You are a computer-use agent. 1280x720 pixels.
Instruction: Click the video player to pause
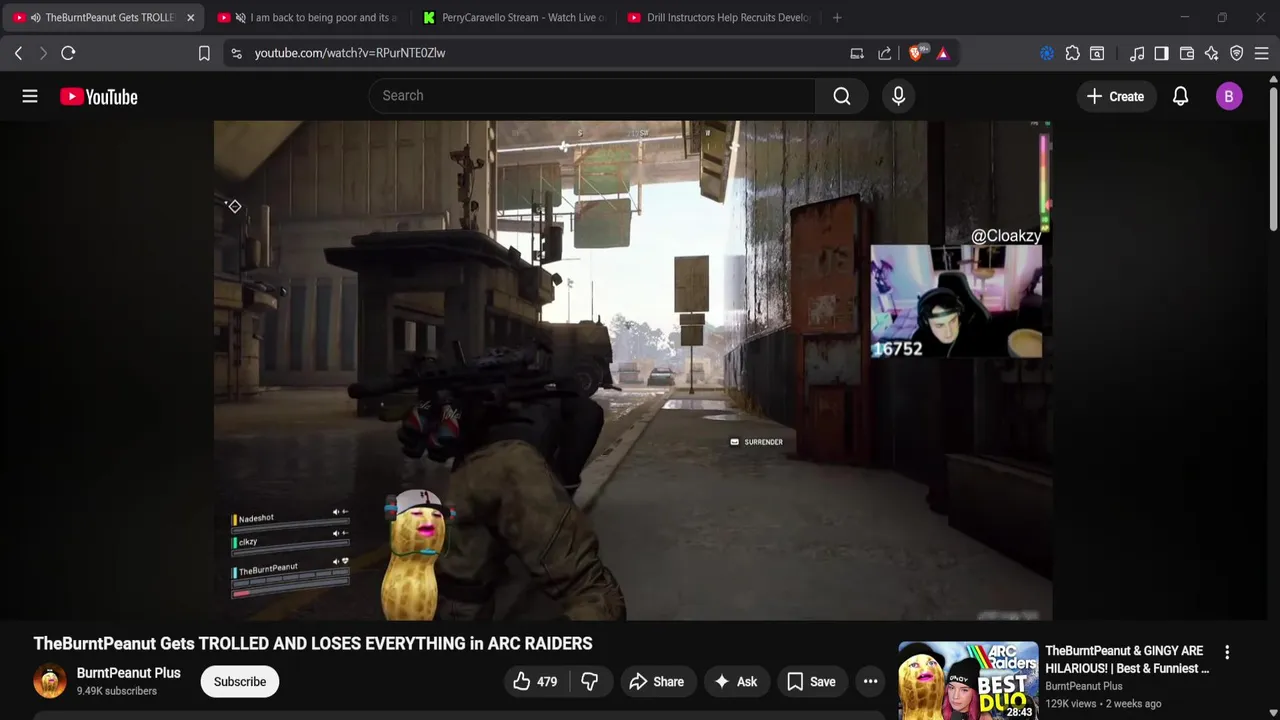point(632,370)
